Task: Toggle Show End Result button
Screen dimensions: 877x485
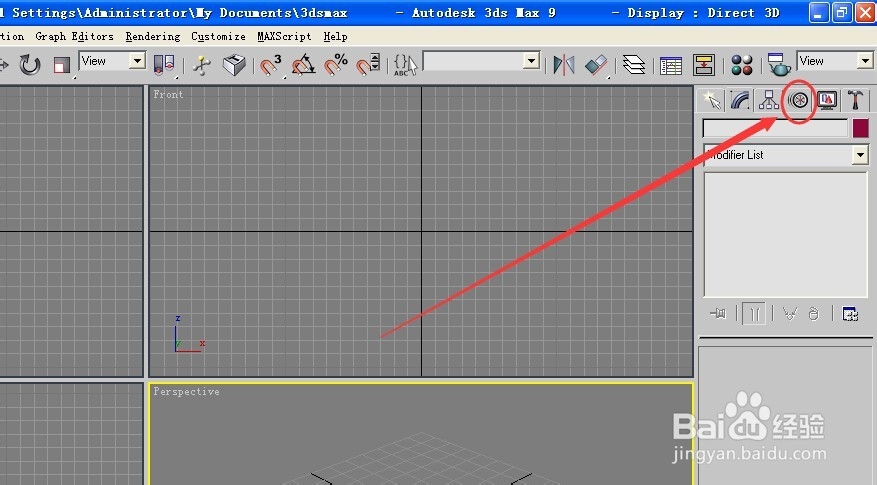Action: tap(754, 314)
